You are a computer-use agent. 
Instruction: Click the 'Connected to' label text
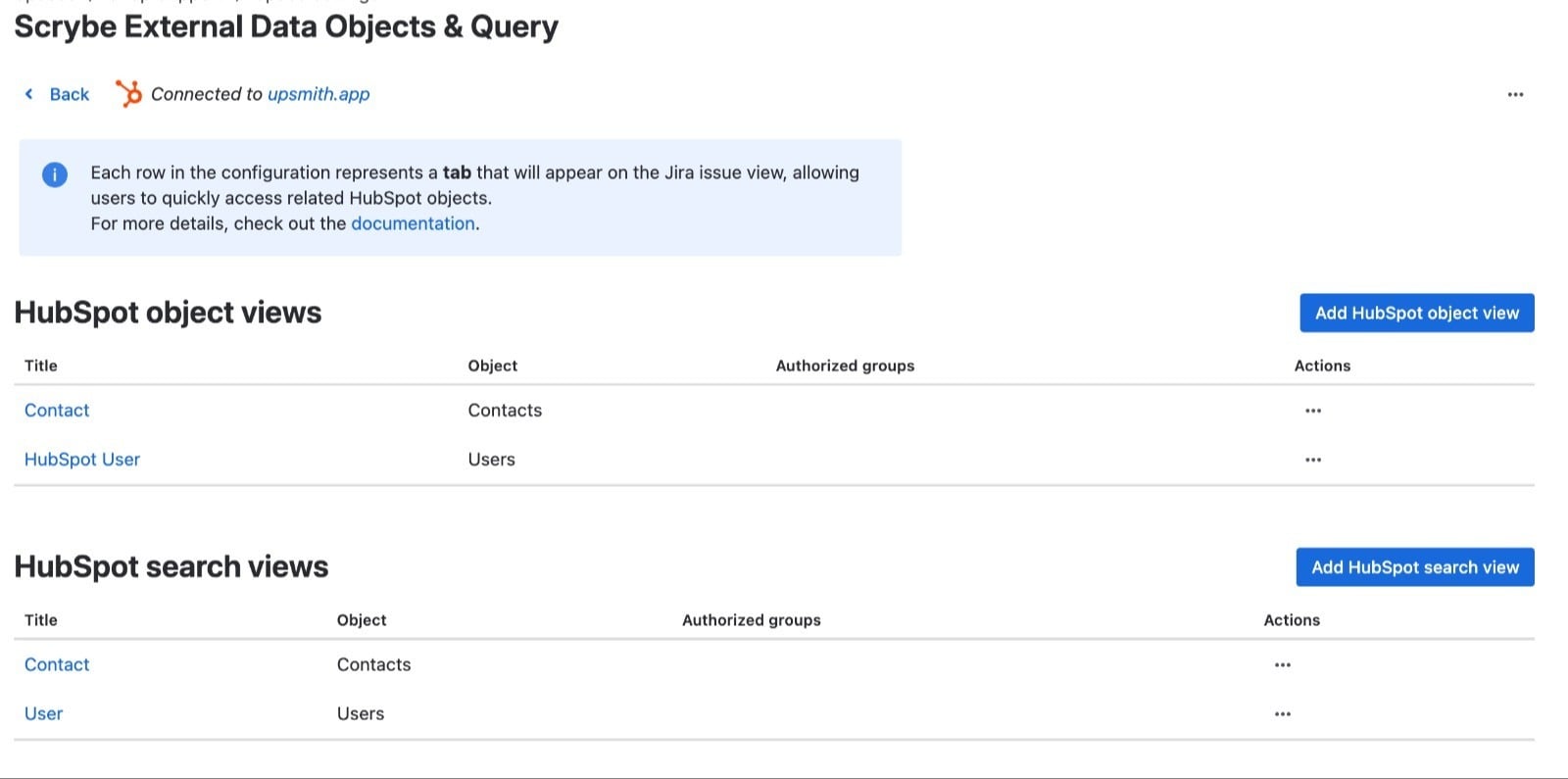[x=207, y=94]
